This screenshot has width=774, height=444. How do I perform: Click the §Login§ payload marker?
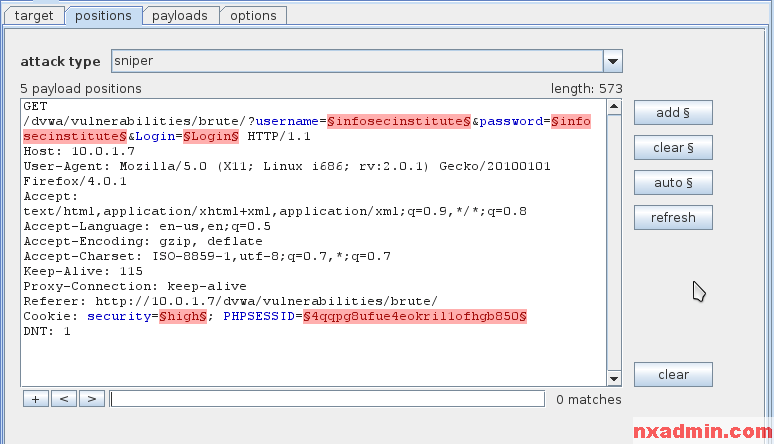211,136
